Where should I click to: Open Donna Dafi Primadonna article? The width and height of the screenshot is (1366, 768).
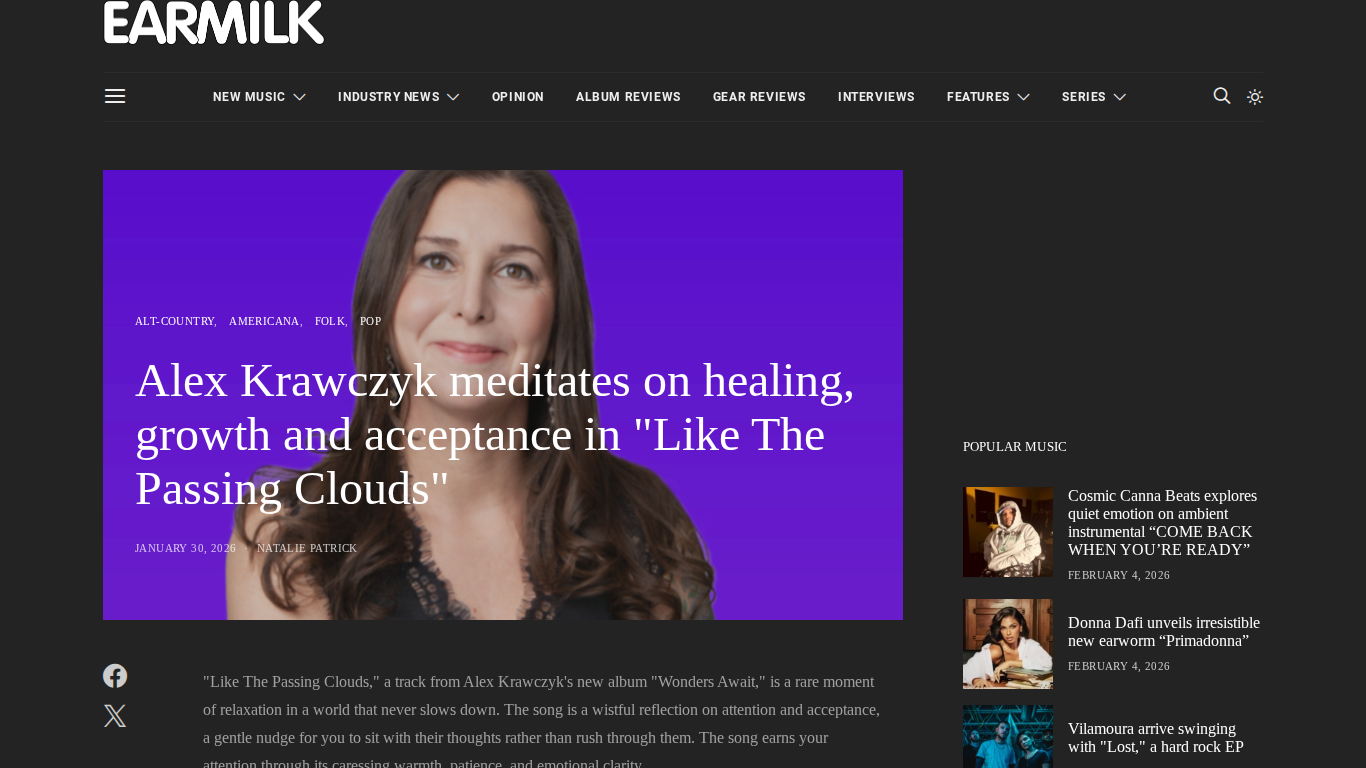point(1164,632)
